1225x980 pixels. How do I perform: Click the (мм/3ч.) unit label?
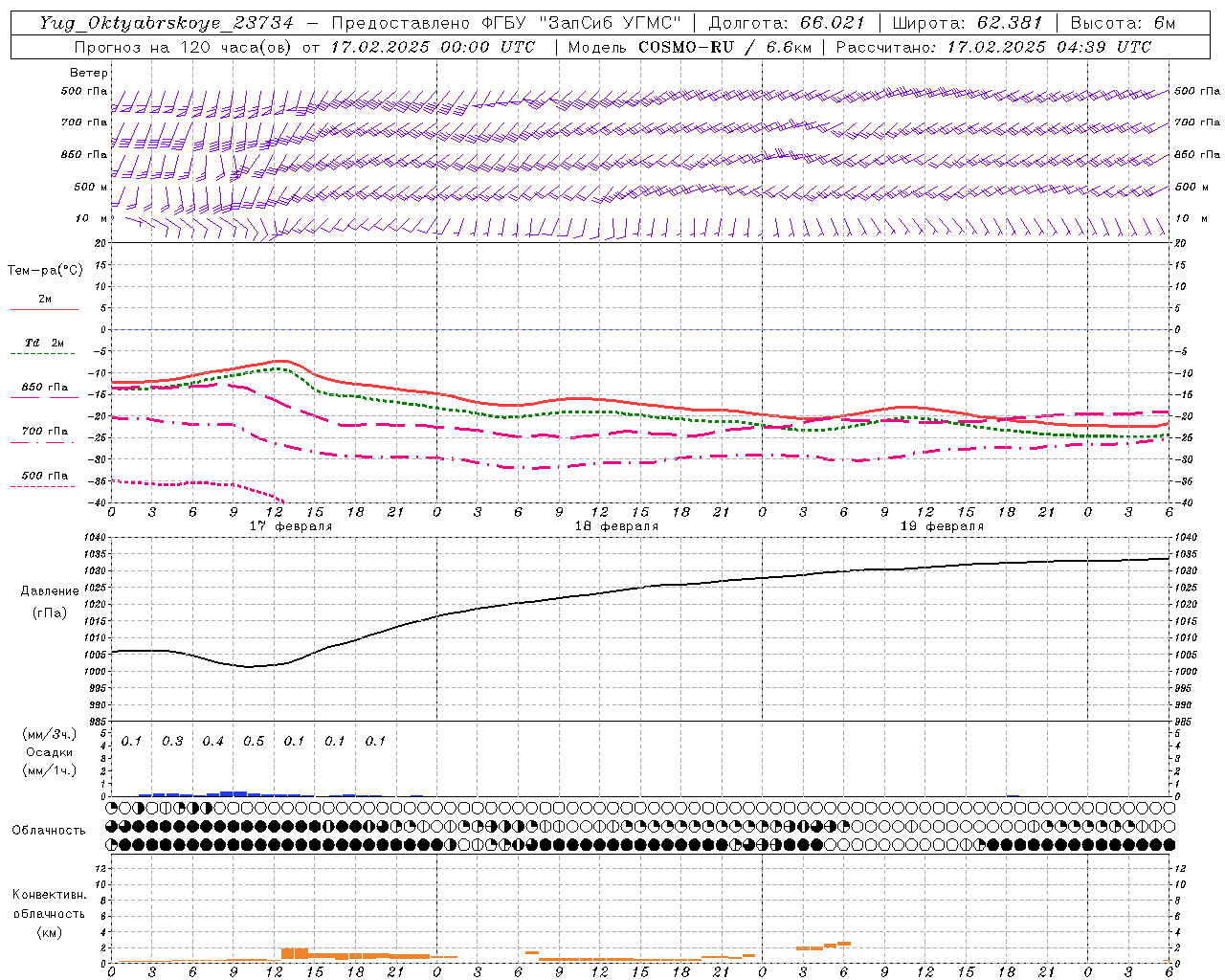click(x=50, y=734)
